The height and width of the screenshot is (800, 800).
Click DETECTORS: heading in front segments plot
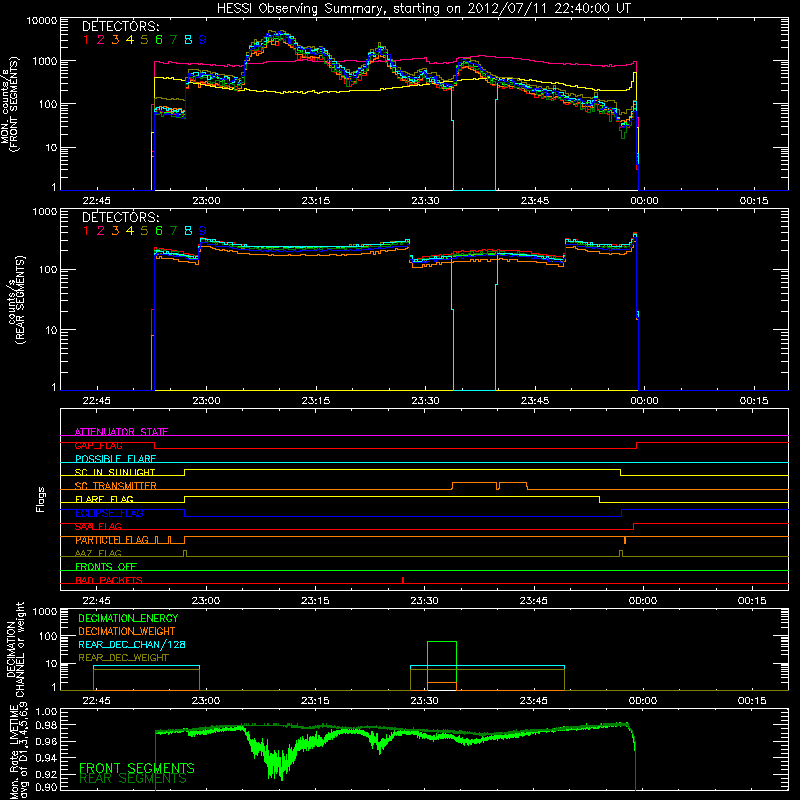tap(121, 26)
